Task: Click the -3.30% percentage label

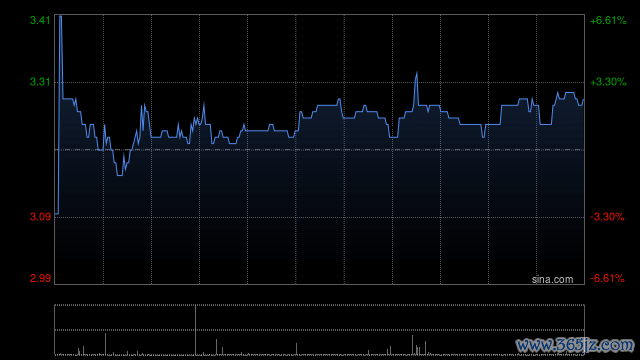Action: [607, 217]
